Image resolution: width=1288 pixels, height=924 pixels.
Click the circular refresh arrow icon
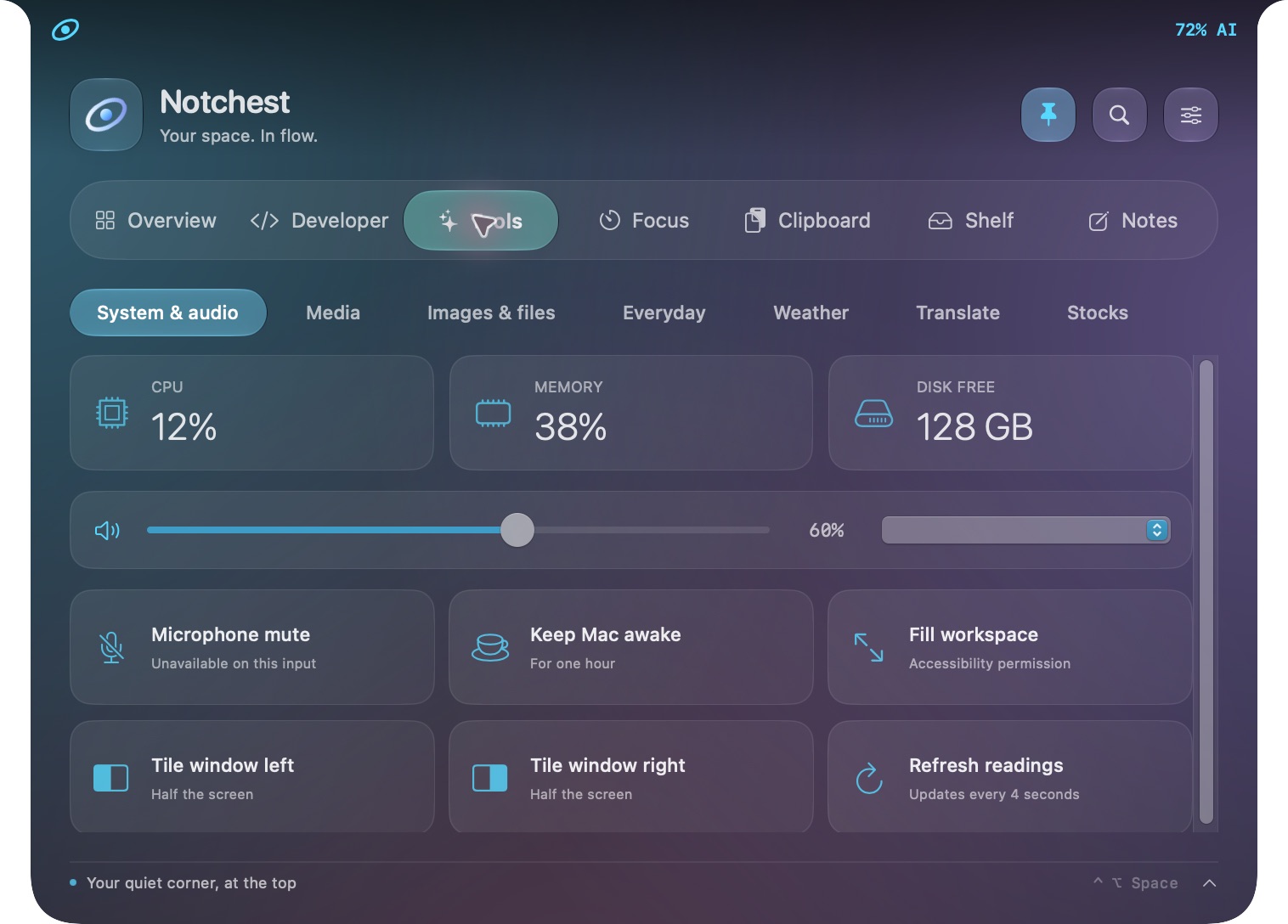click(x=869, y=778)
